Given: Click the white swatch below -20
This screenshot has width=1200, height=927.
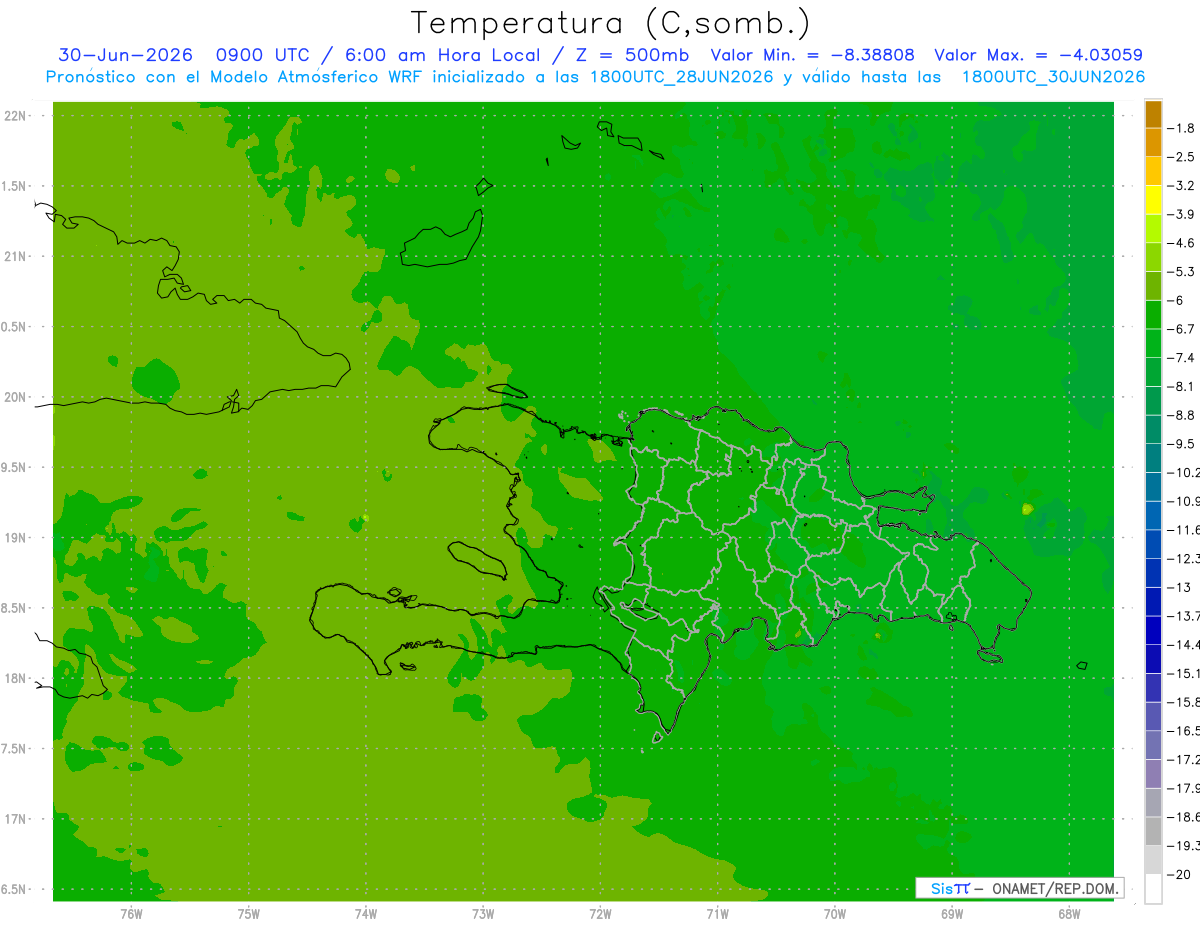Looking at the screenshot, I should 1153,888.
